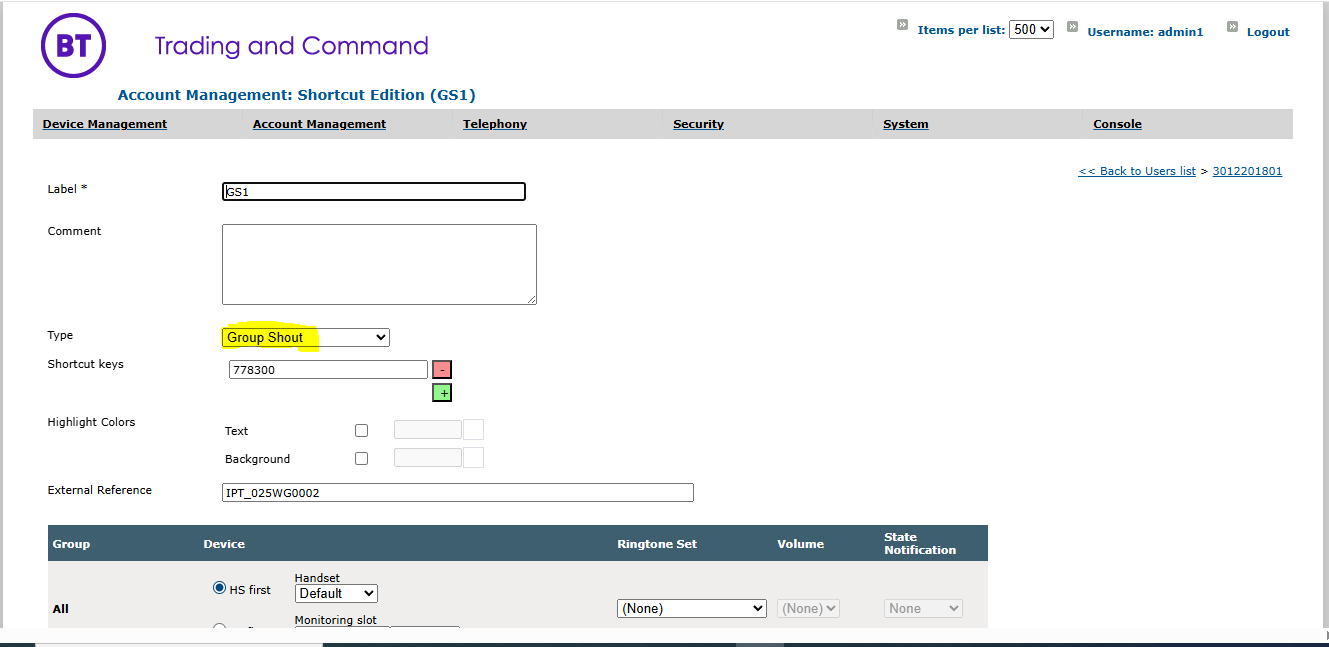Click the Background highlight color value field
Screen dimensions: 1329x647
pos(428,458)
